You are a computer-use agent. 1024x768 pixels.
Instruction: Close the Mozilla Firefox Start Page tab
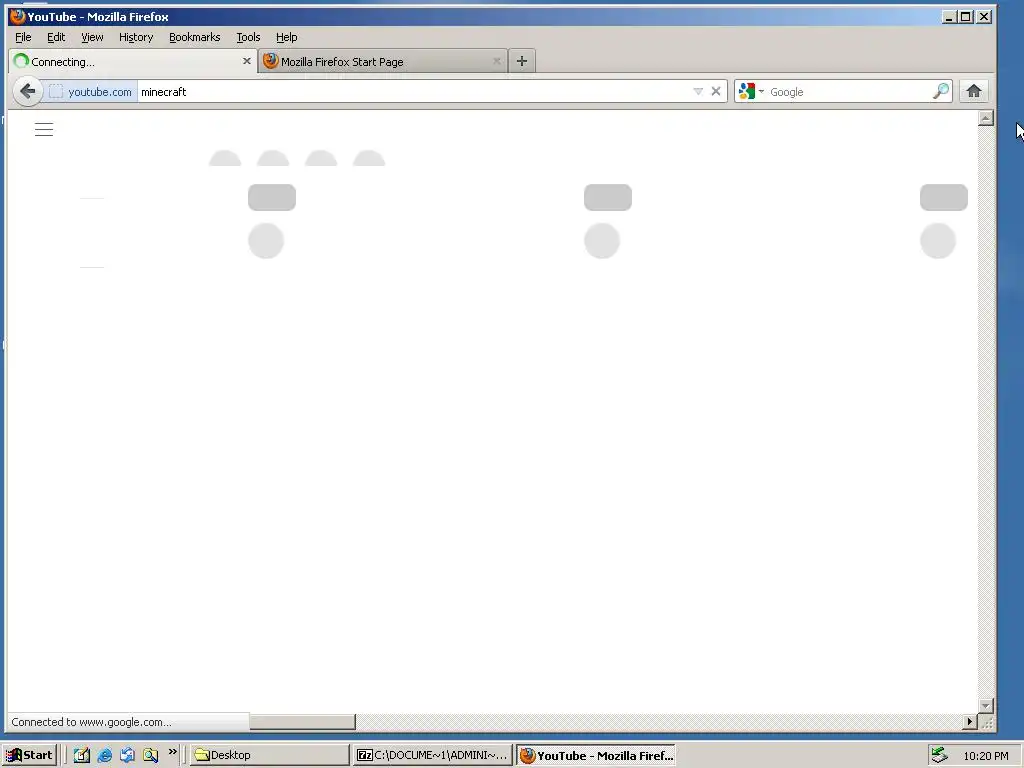(497, 61)
